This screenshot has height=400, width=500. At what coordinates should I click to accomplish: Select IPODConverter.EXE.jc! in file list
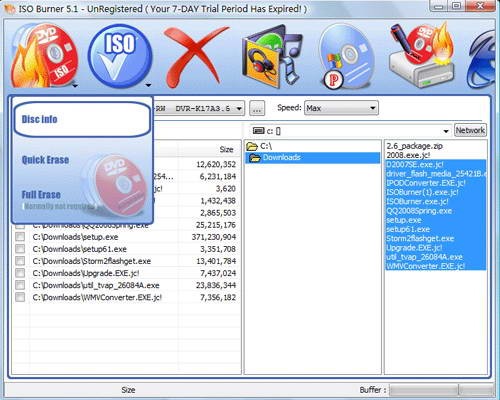(435, 183)
